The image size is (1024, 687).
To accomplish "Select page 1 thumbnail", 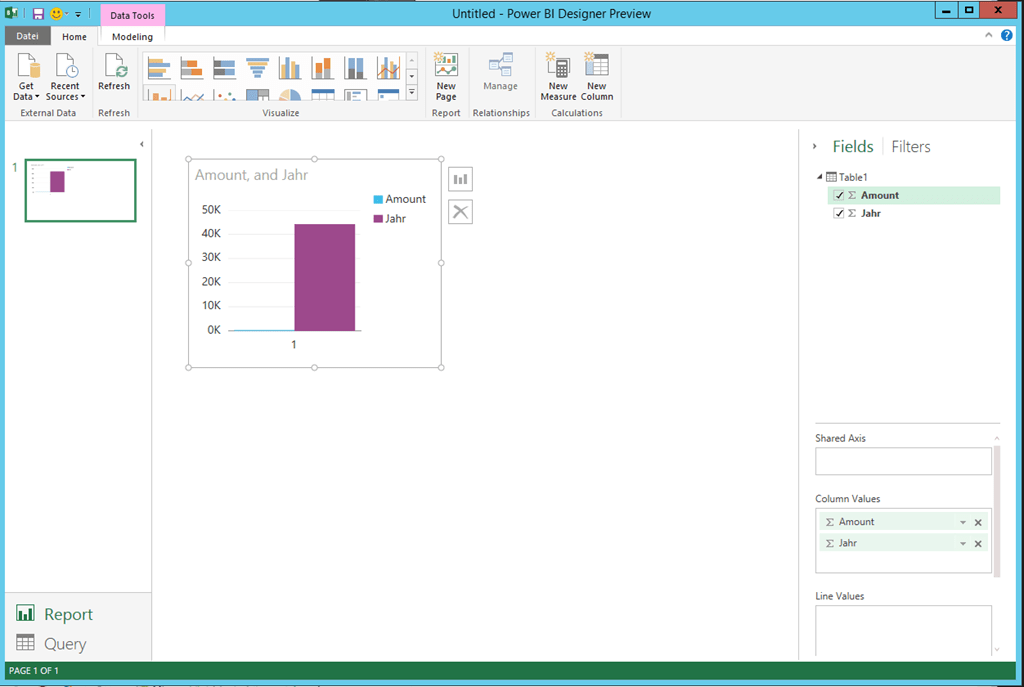I will pyautogui.click(x=80, y=191).
